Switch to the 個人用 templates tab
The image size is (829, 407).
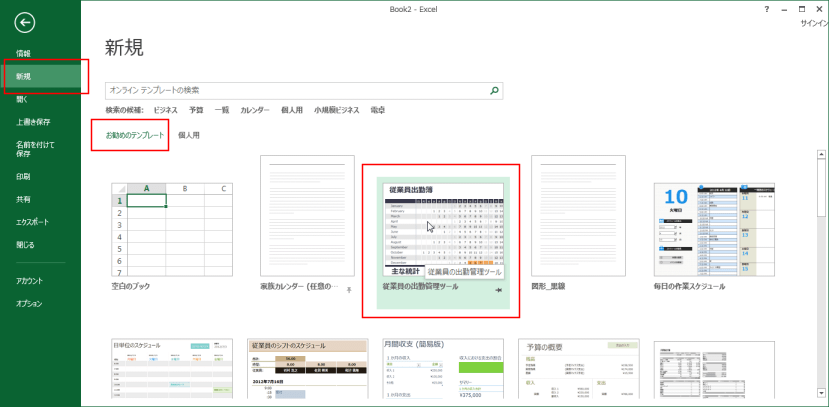(x=189, y=134)
